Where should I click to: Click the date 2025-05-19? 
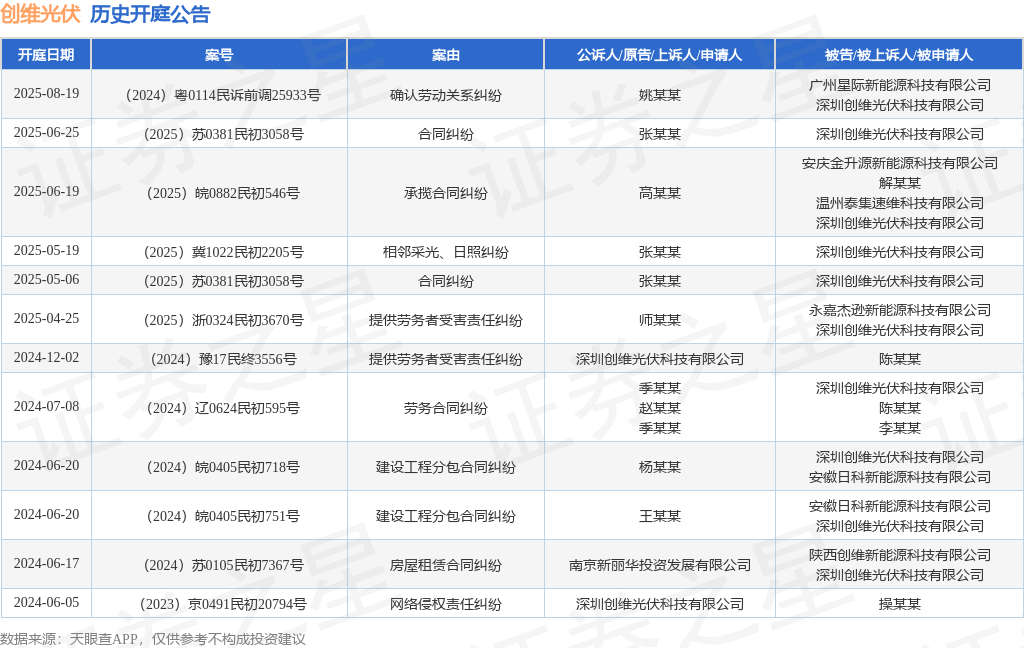pyautogui.click(x=46, y=251)
